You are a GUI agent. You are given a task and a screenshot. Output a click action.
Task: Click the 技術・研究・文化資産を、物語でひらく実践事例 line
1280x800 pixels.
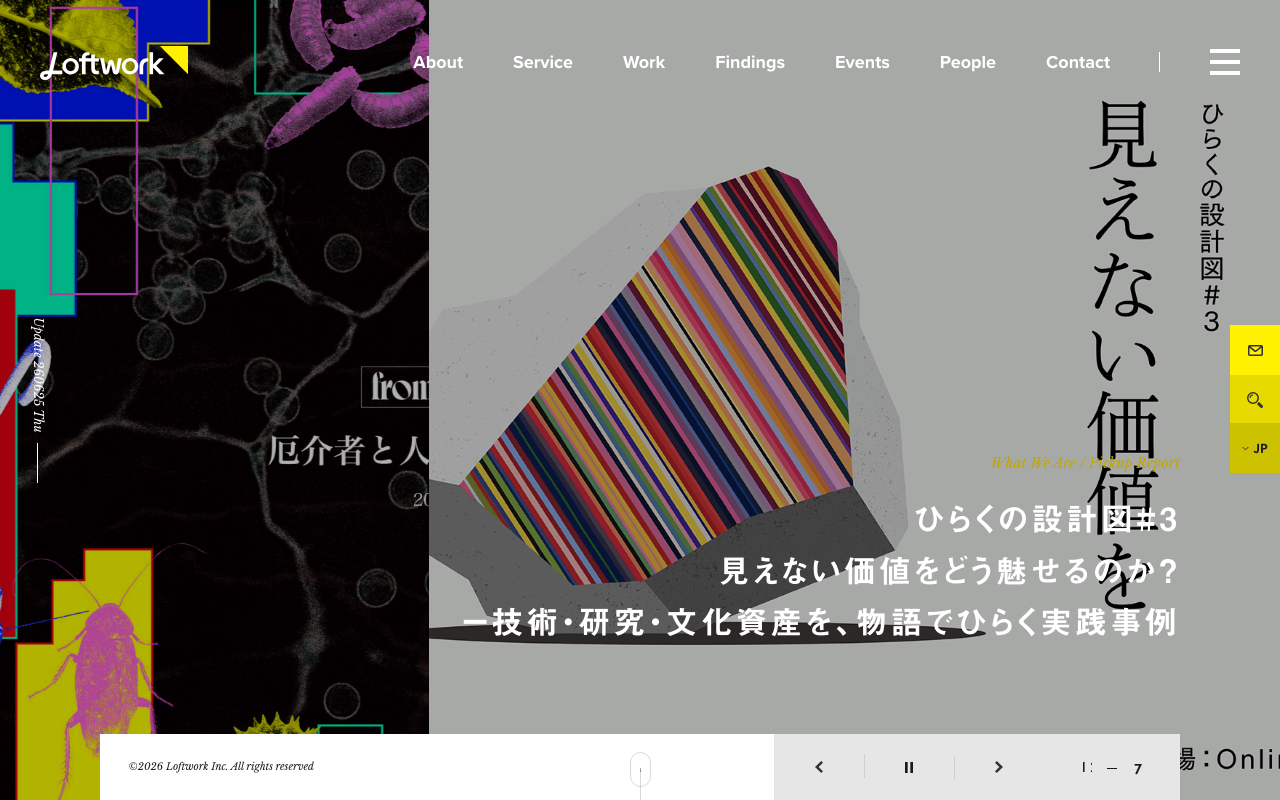click(820, 622)
